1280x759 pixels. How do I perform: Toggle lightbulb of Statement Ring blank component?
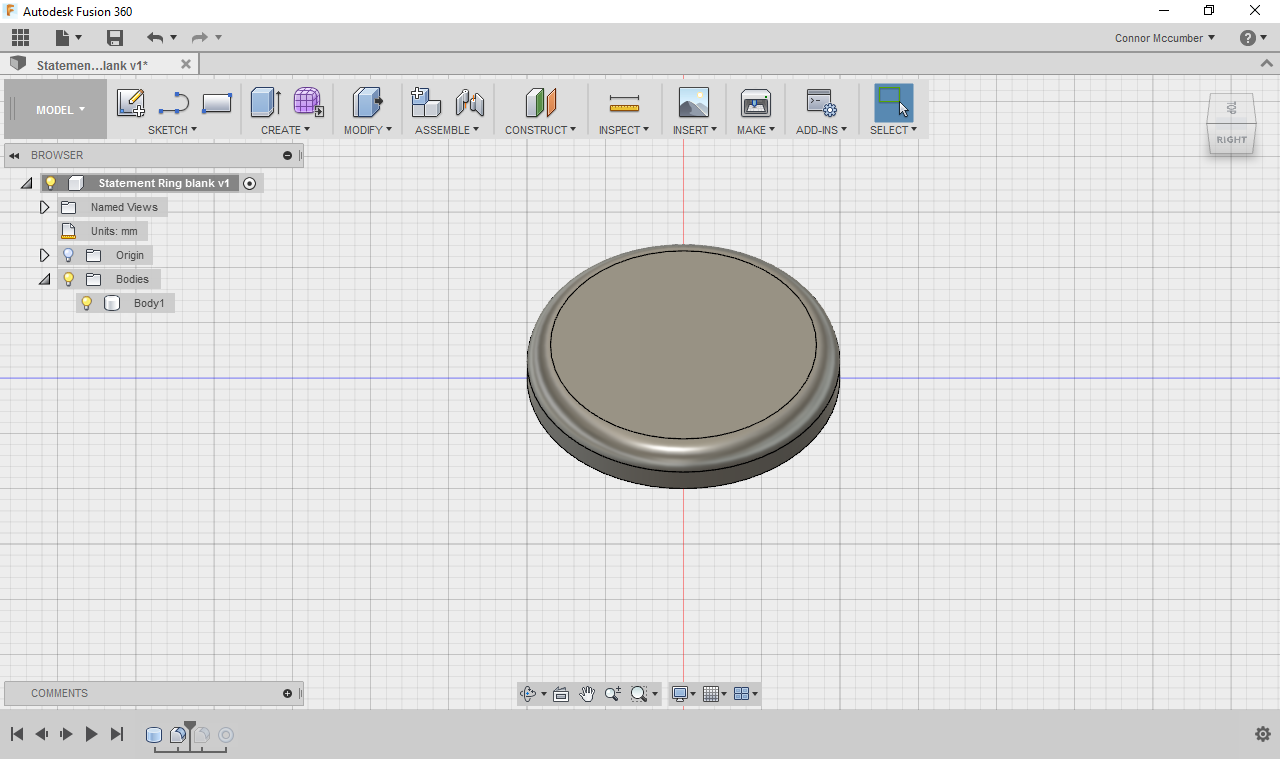point(51,183)
